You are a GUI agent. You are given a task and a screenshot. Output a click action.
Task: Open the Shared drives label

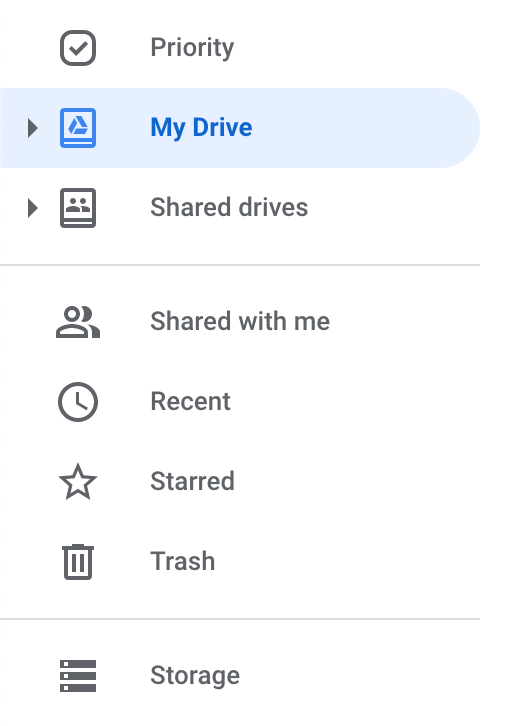(x=229, y=207)
